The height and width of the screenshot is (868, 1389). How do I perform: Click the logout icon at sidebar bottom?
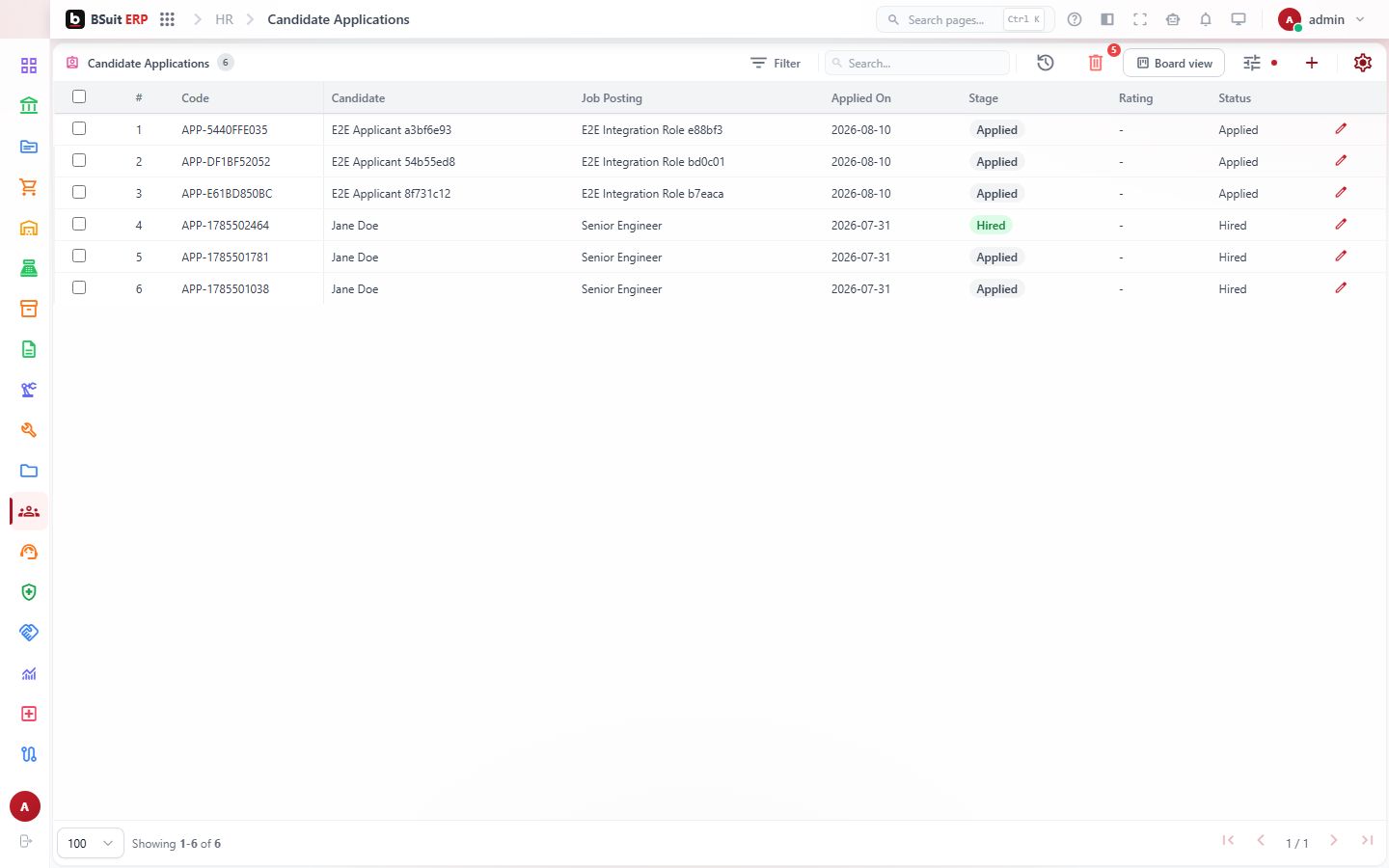coord(26,841)
